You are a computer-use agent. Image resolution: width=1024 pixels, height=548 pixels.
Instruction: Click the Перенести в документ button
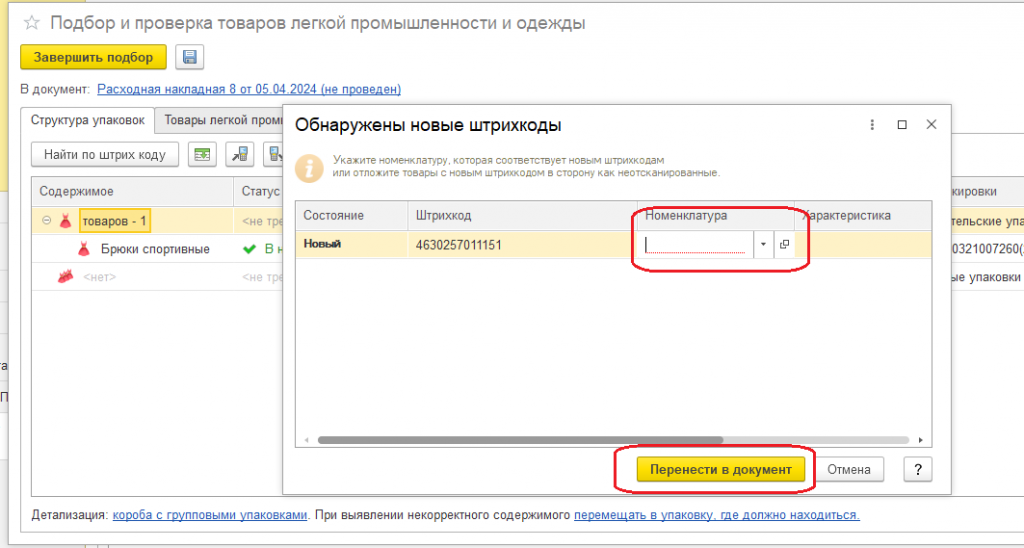(720, 469)
